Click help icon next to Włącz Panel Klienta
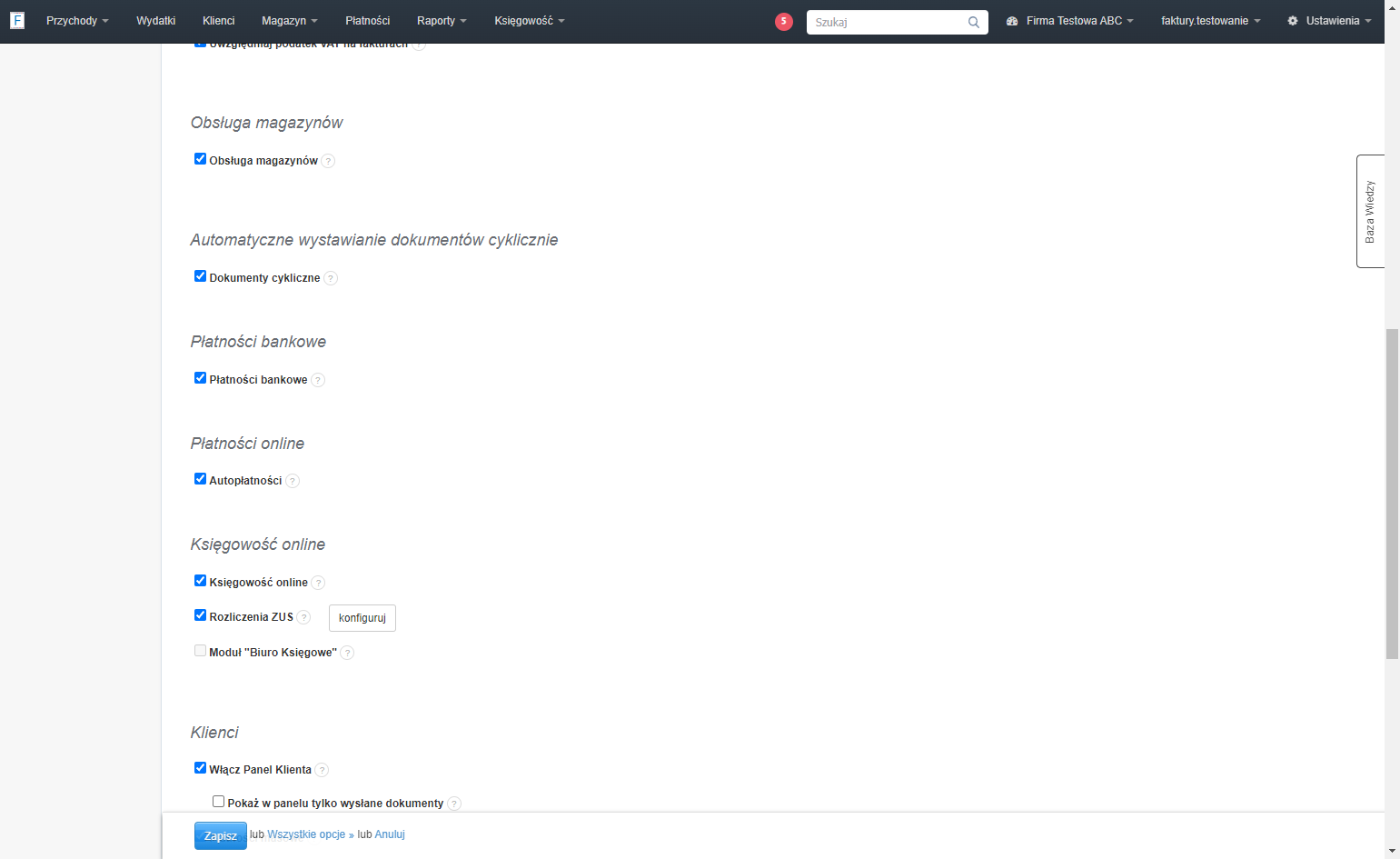Screen dimensions: 1400x859 [x=322, y=770]
